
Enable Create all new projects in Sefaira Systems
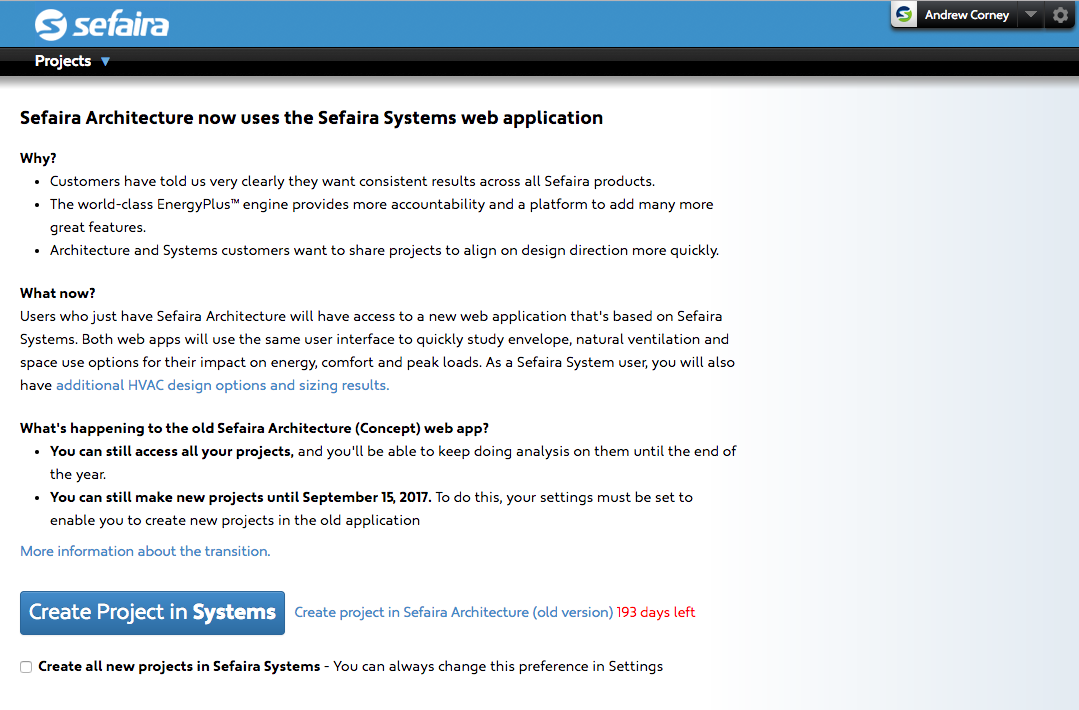(x=26, y=667)
